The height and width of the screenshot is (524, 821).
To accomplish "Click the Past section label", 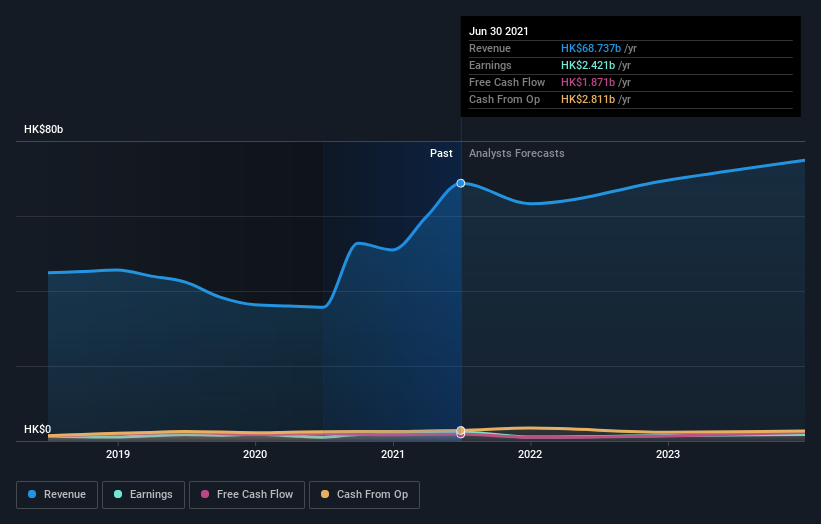I will 441,153.
